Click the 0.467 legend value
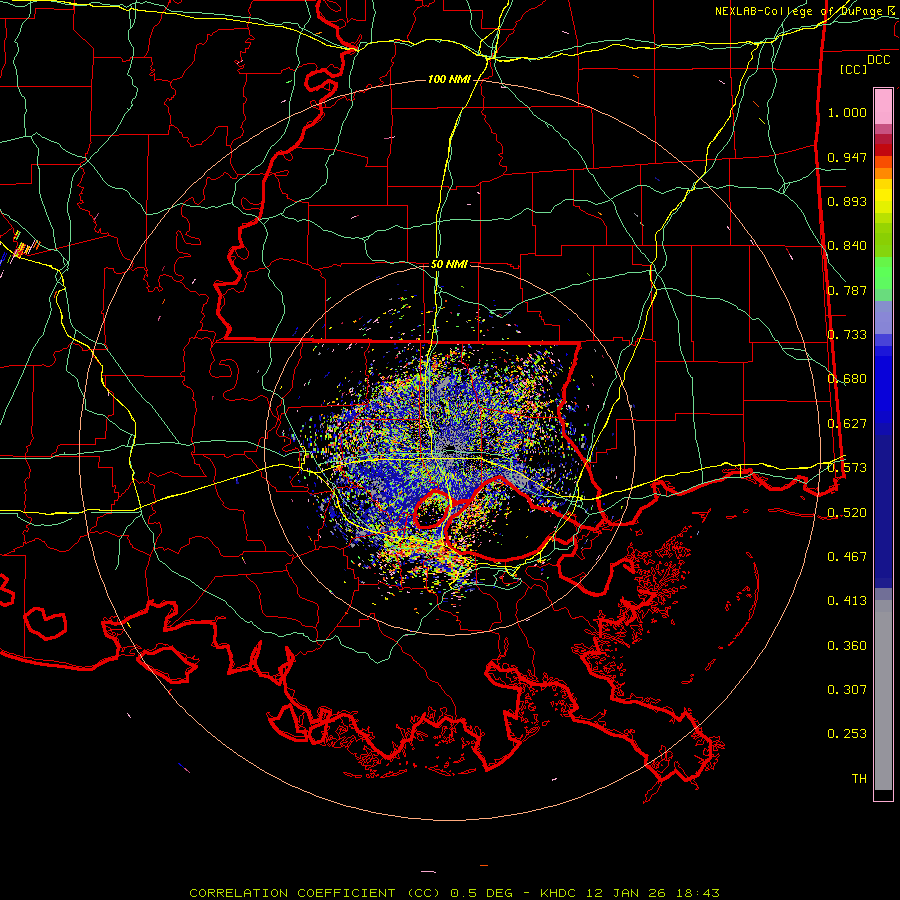The width and height of the screenshot is (900, 900). tap(847, 557)
